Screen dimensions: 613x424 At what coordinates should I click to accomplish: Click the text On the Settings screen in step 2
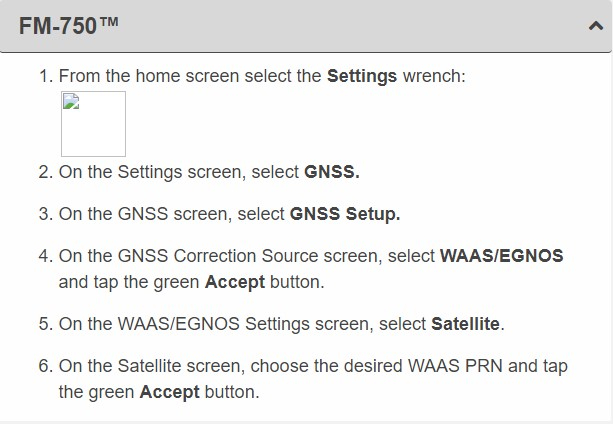149,172
